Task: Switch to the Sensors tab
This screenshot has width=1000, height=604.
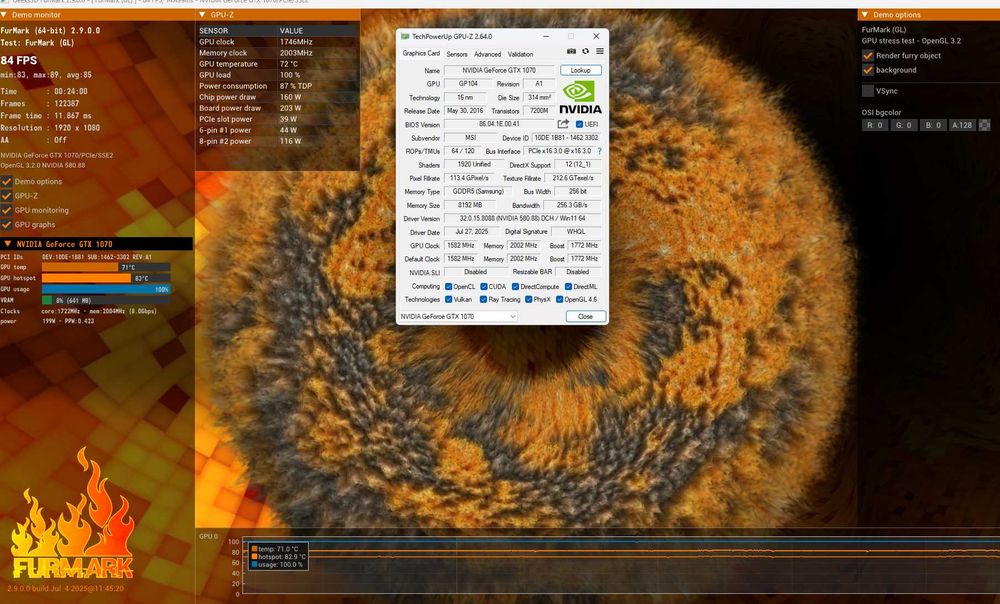Action: click(457, 54)
